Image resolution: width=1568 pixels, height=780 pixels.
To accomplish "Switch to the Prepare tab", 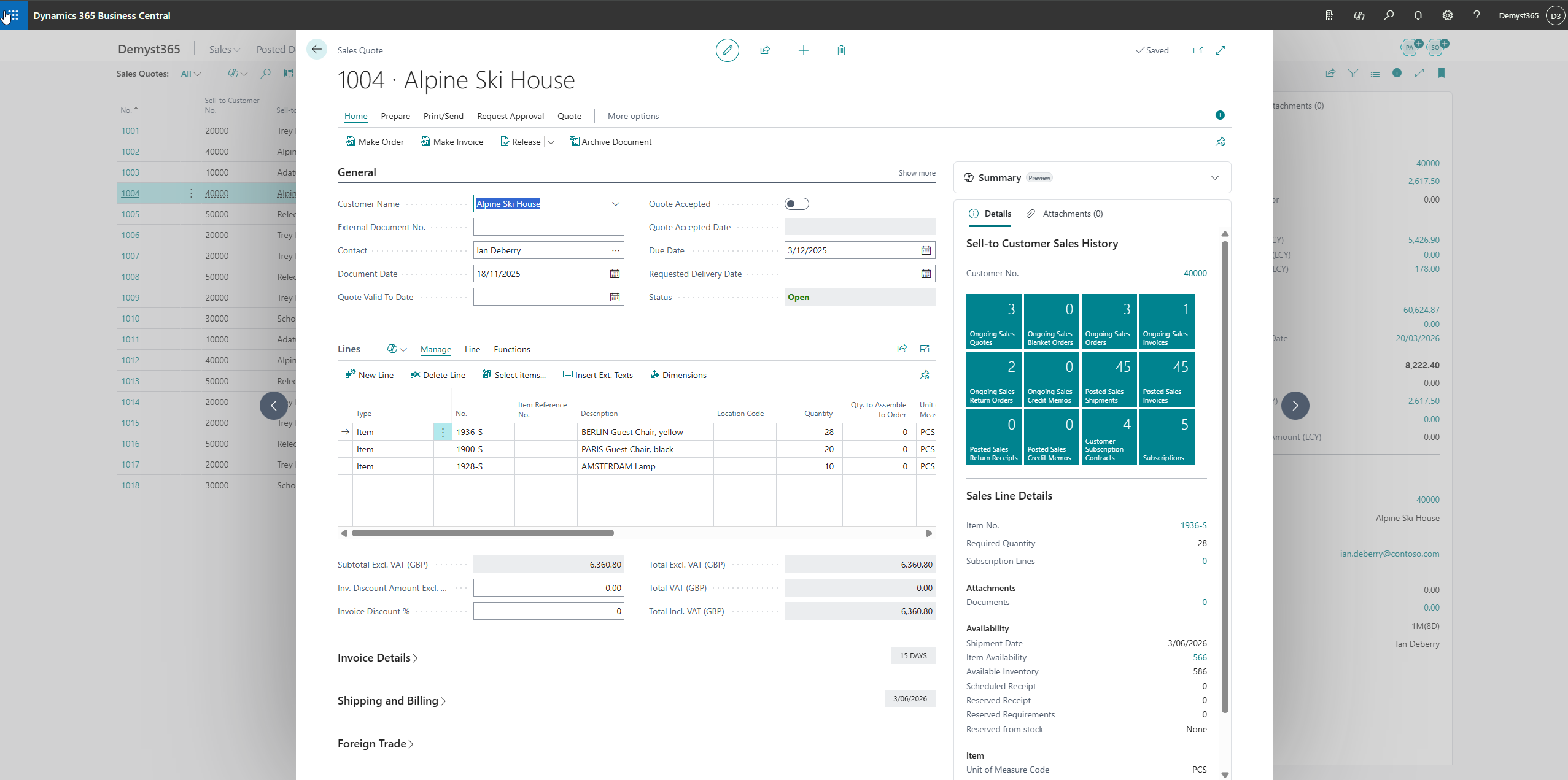I will [395, 116].
